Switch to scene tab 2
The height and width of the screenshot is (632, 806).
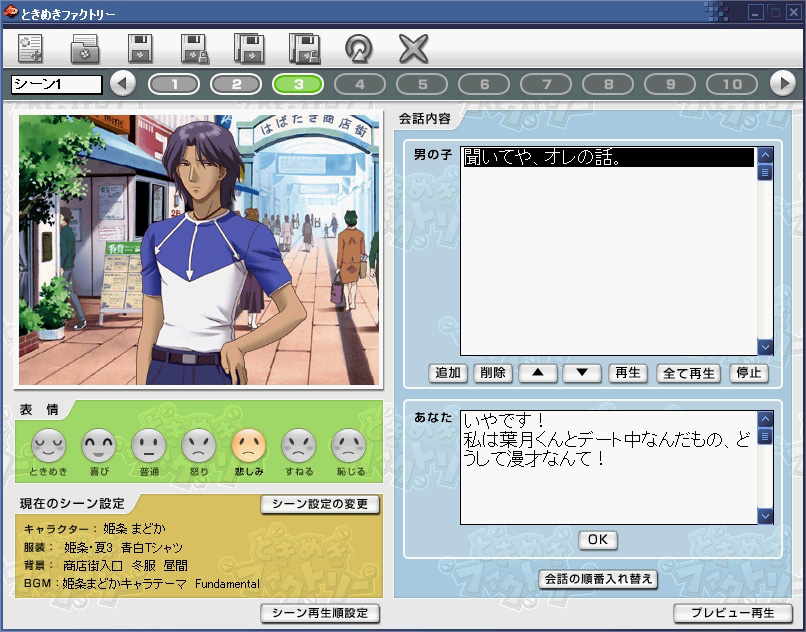(236, 84)
